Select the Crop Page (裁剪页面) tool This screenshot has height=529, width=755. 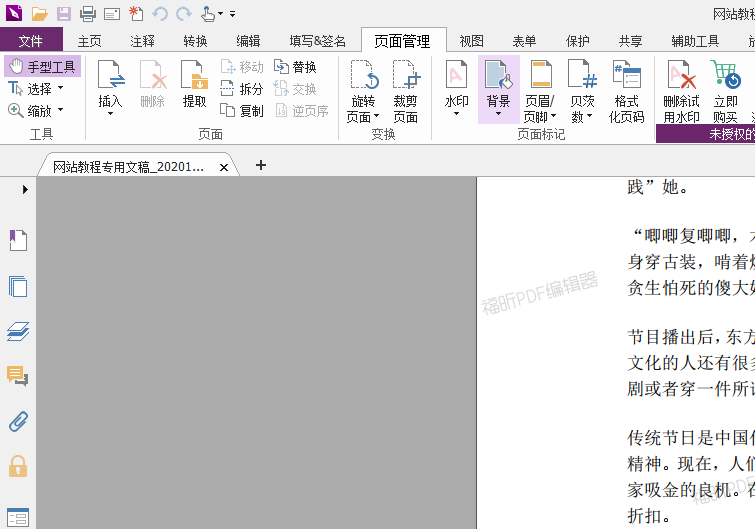coord(405,89)
